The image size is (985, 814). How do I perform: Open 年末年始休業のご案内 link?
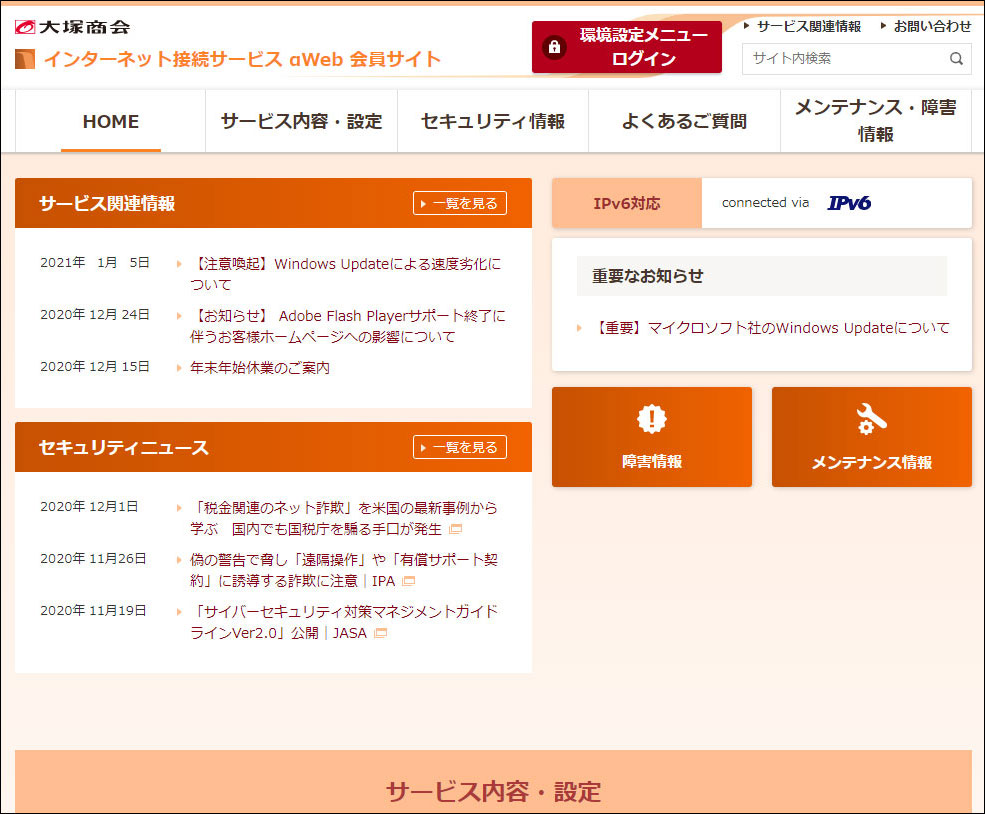click(x=260, y=367)
